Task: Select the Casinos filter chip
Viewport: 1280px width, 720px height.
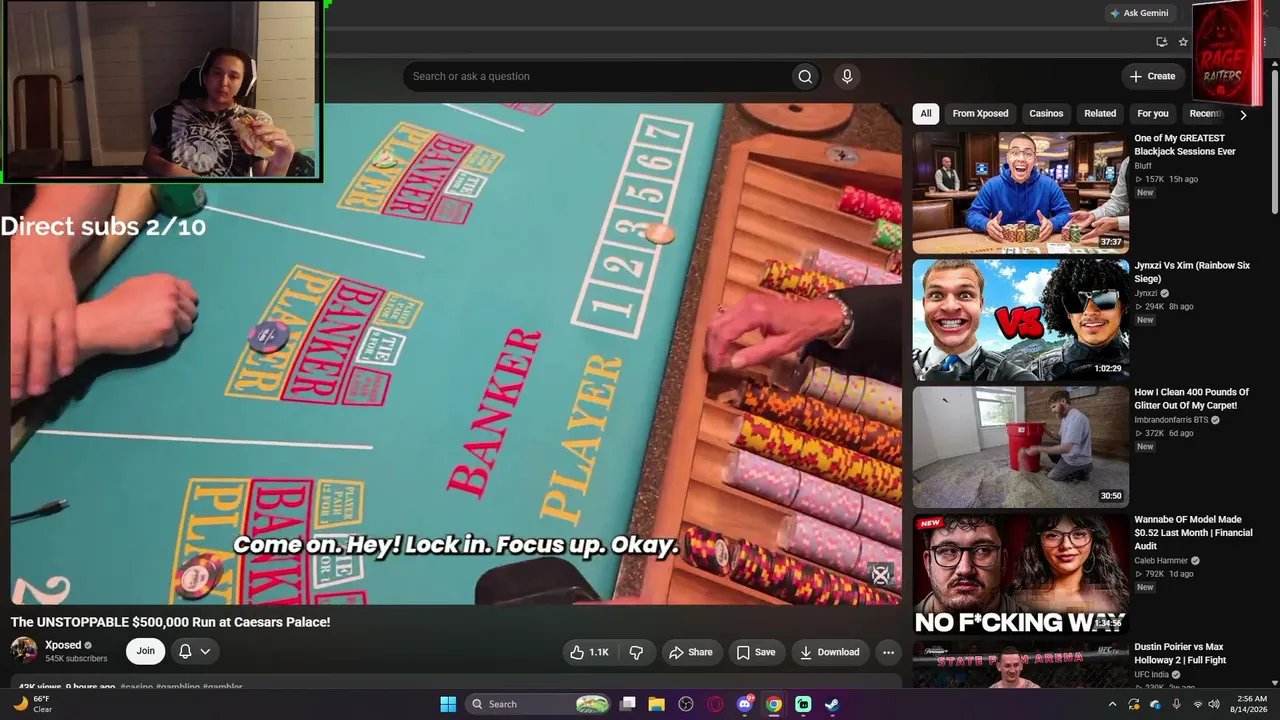Action: 1046,113
